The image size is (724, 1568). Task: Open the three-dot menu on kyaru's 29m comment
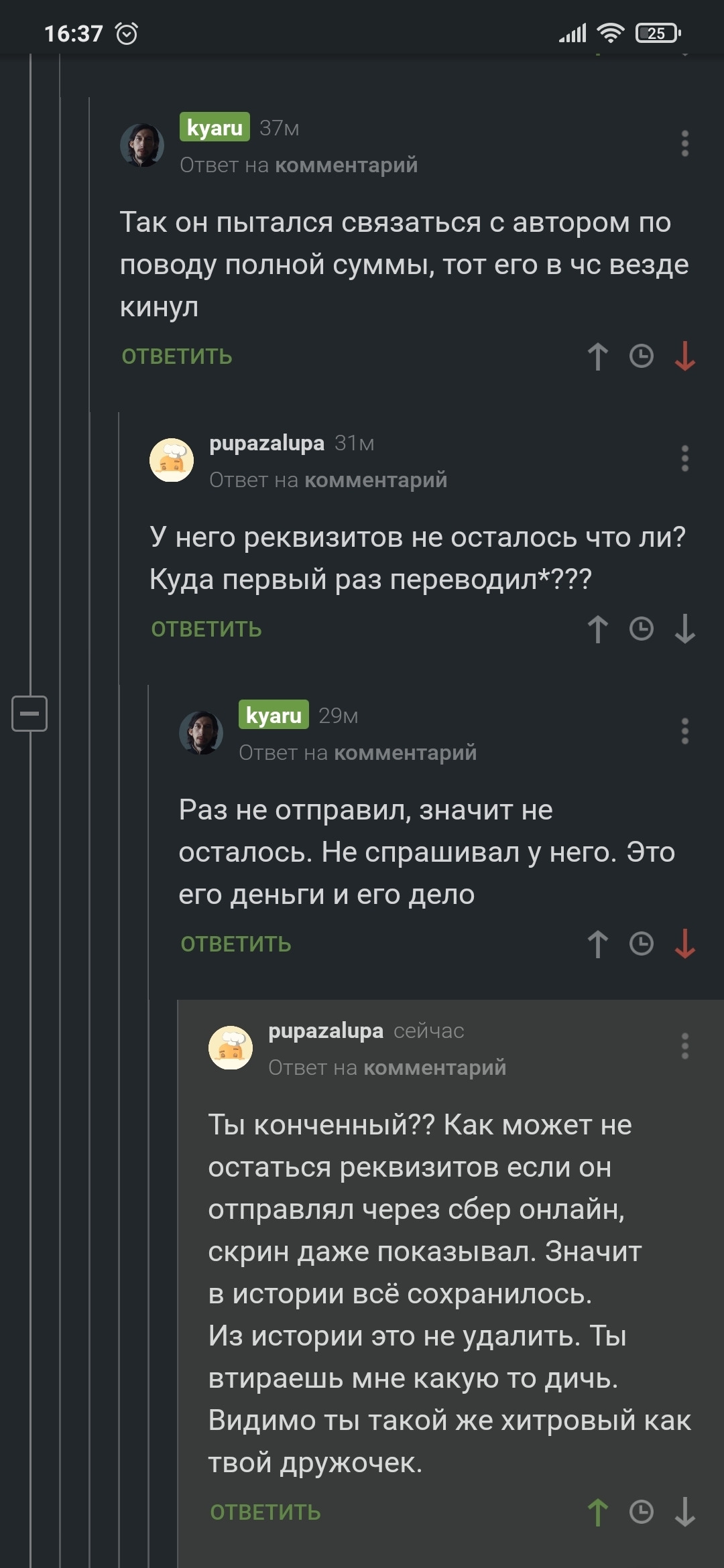pyautogui.click(x=684, y=732)
